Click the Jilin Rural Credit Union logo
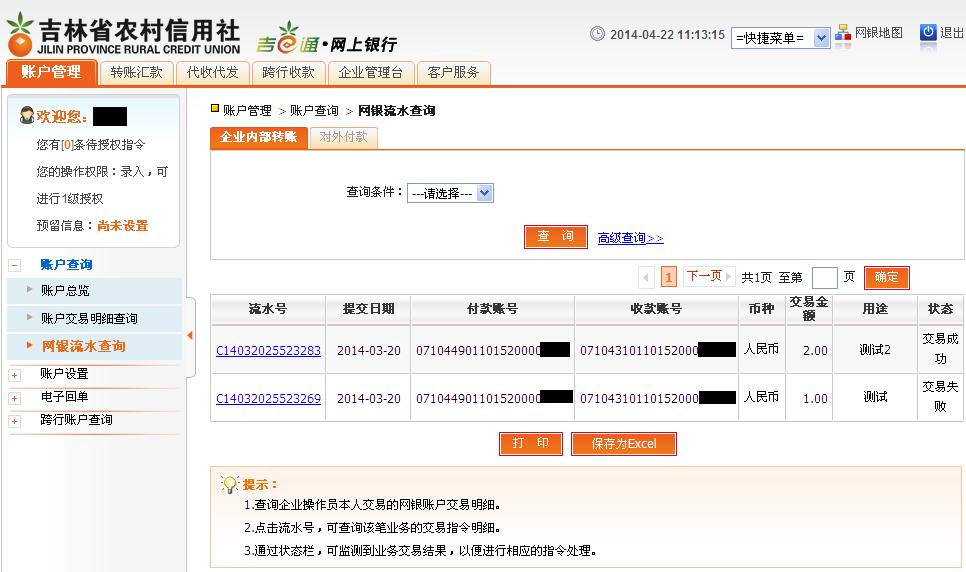Viewport: 966px width, 572px height. 123,35
